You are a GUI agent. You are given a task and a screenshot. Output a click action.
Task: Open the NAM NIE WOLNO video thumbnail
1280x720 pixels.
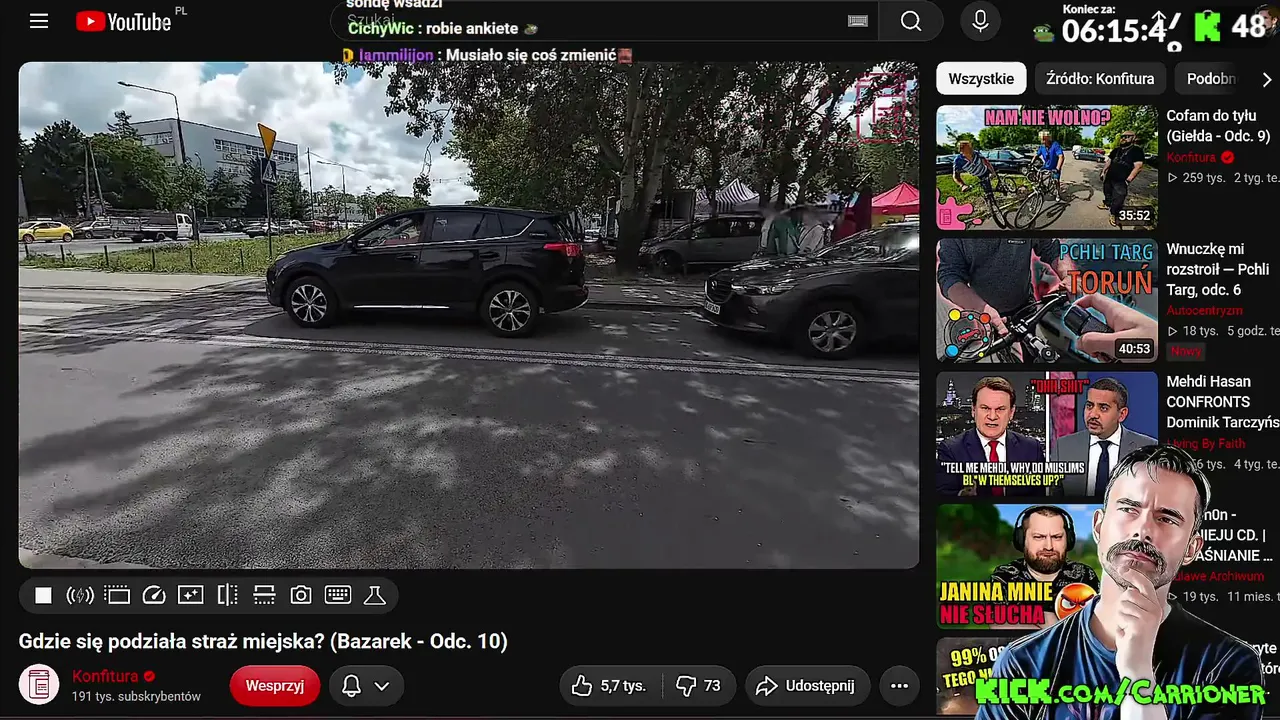coord(1047,167)
